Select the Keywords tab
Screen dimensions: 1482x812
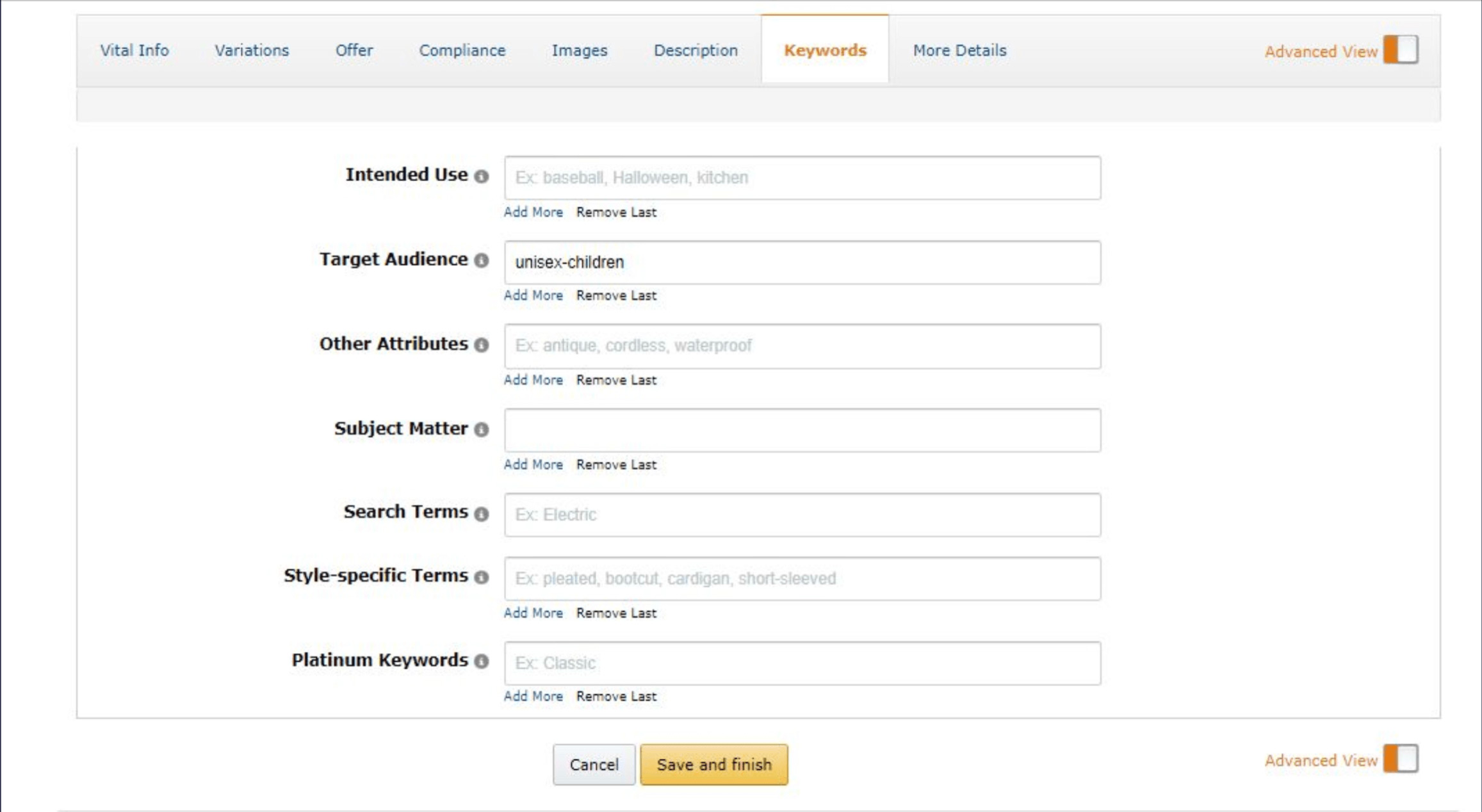(825, 51)
